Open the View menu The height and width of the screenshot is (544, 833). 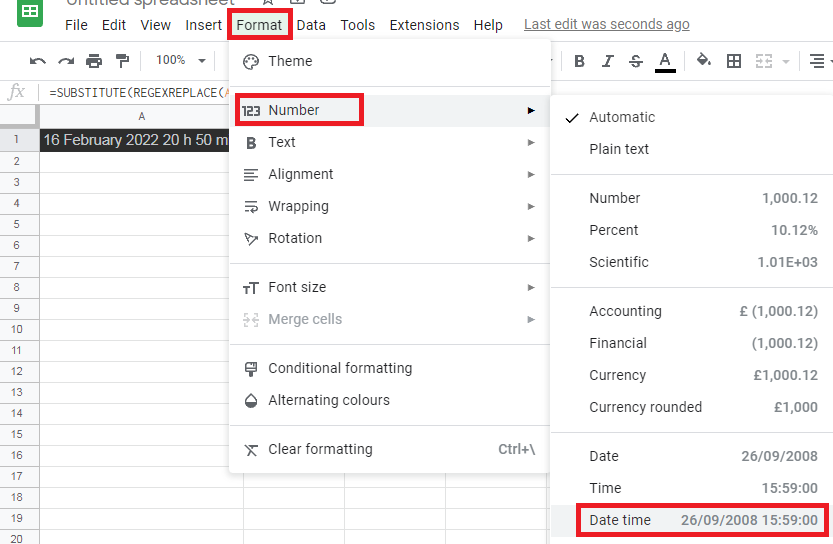(x=156, y=25)
